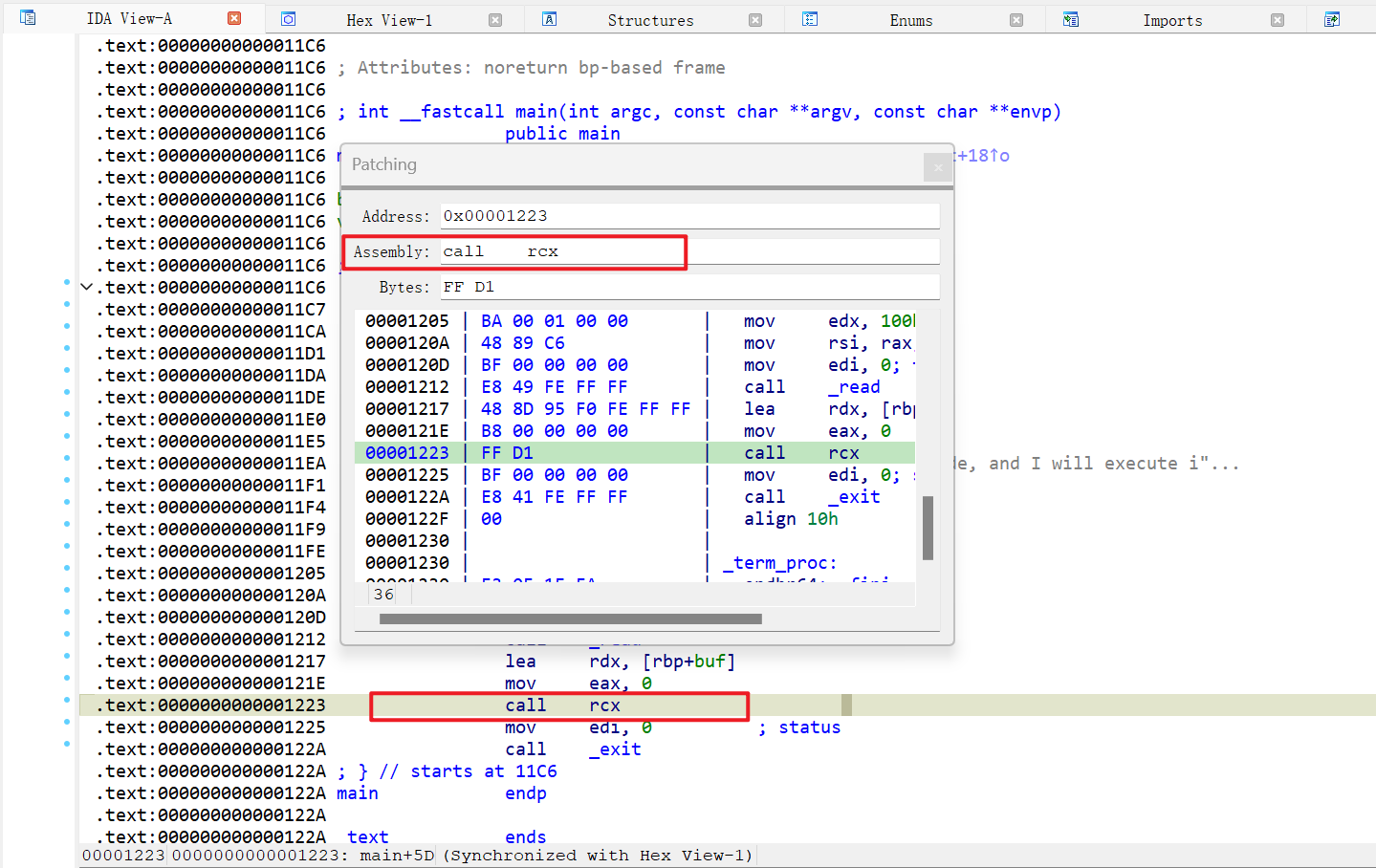Click the Exports tab icon at far right
This screenshot has width=1376, height=868.
1332,19
